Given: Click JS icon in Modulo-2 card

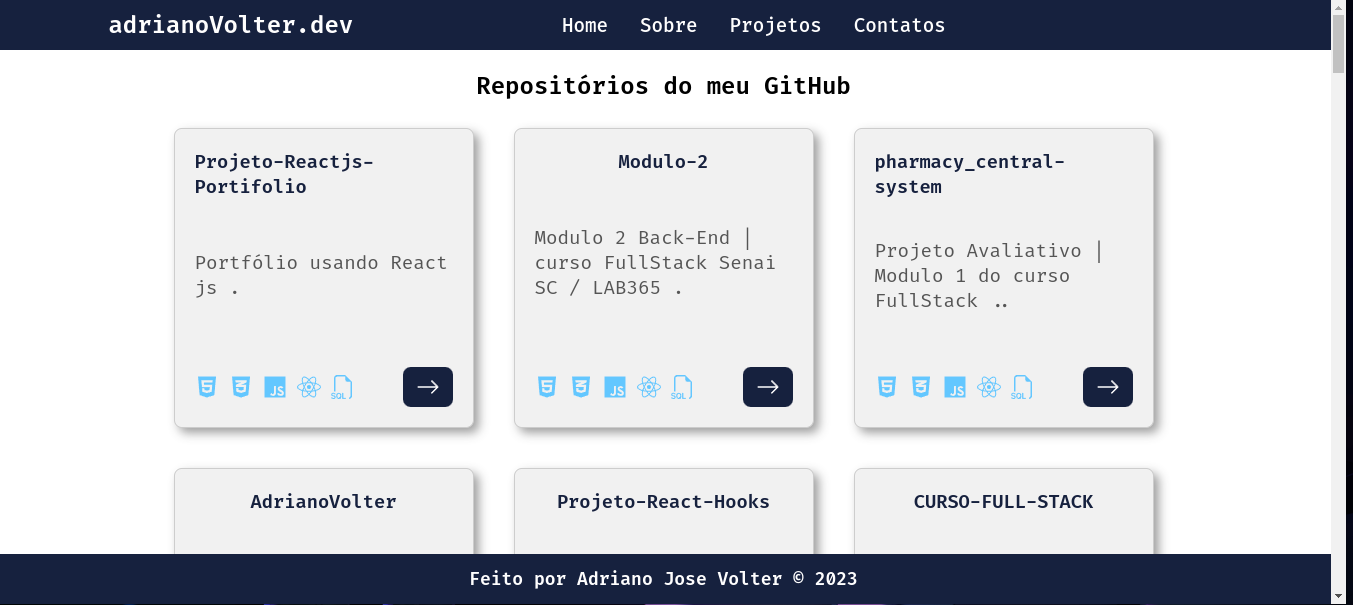Looking at the screenshot, I should coord(615,387).
